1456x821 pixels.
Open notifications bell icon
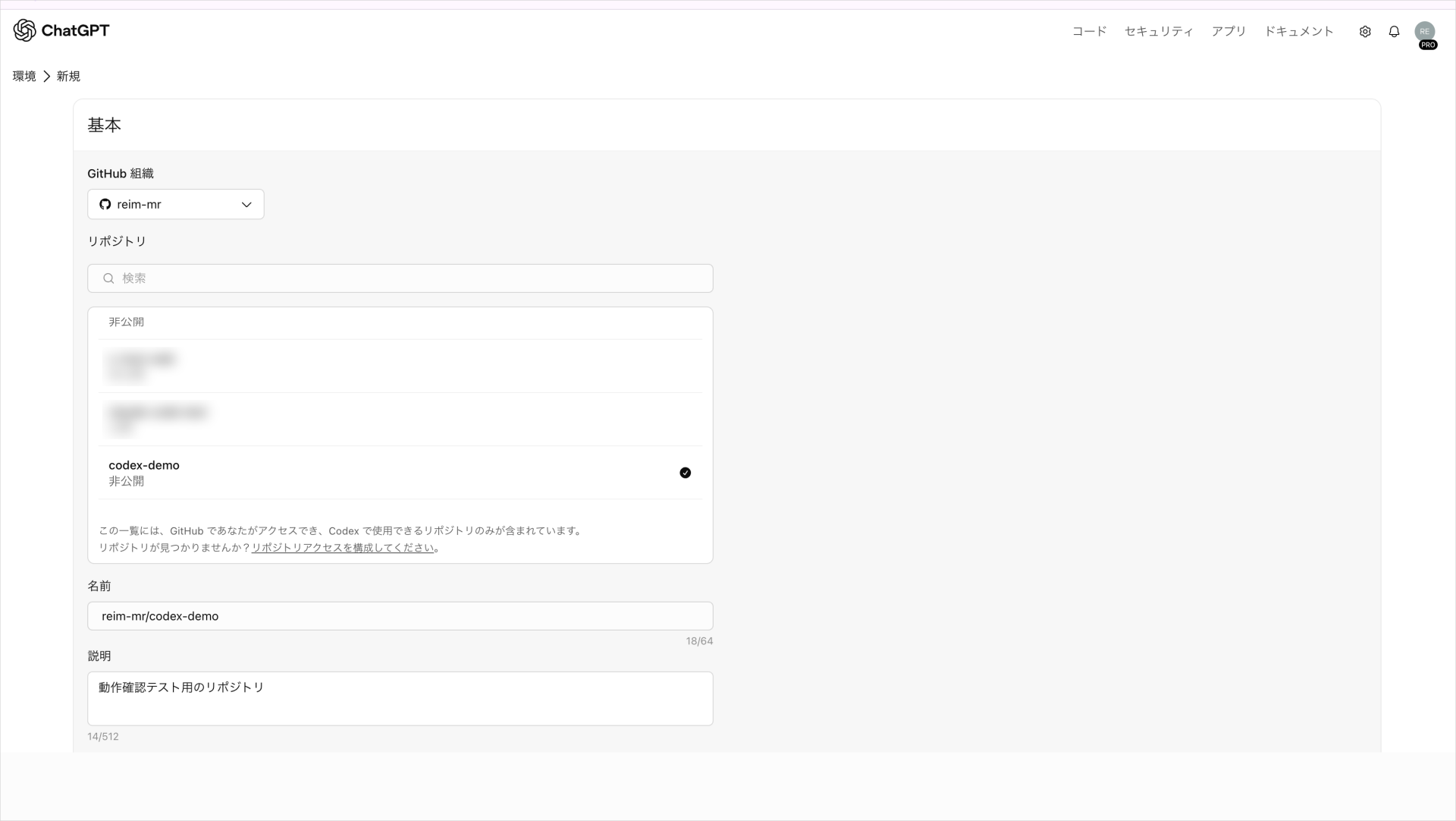[x=1394, y=32]
